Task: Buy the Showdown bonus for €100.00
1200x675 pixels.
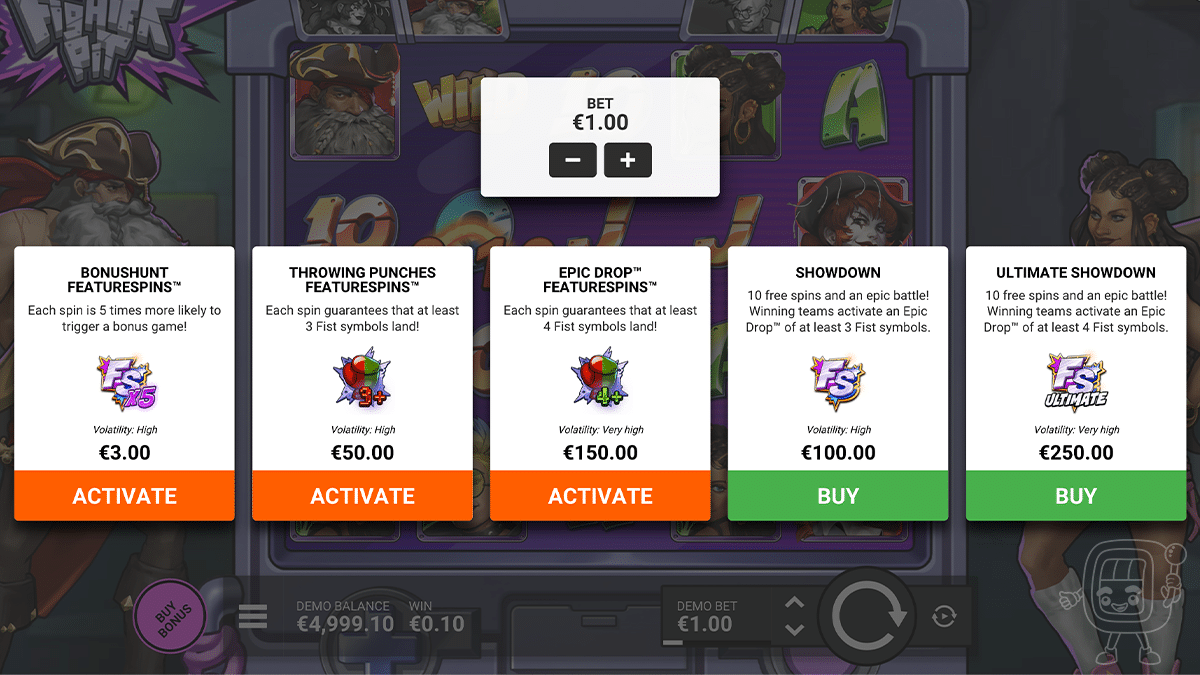Action: click(838, 496)
